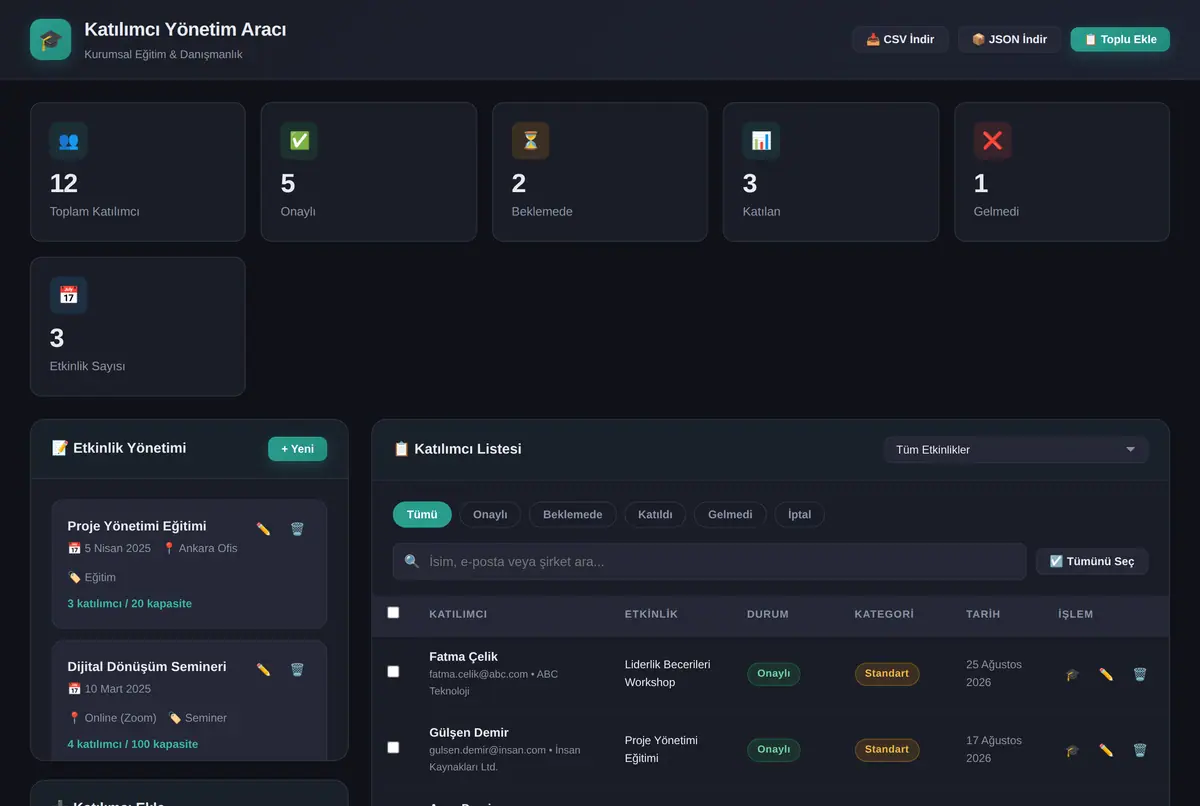The image size is (1200, 806).
Task: Show İptal participants tab
Action: tap(799, 515)
